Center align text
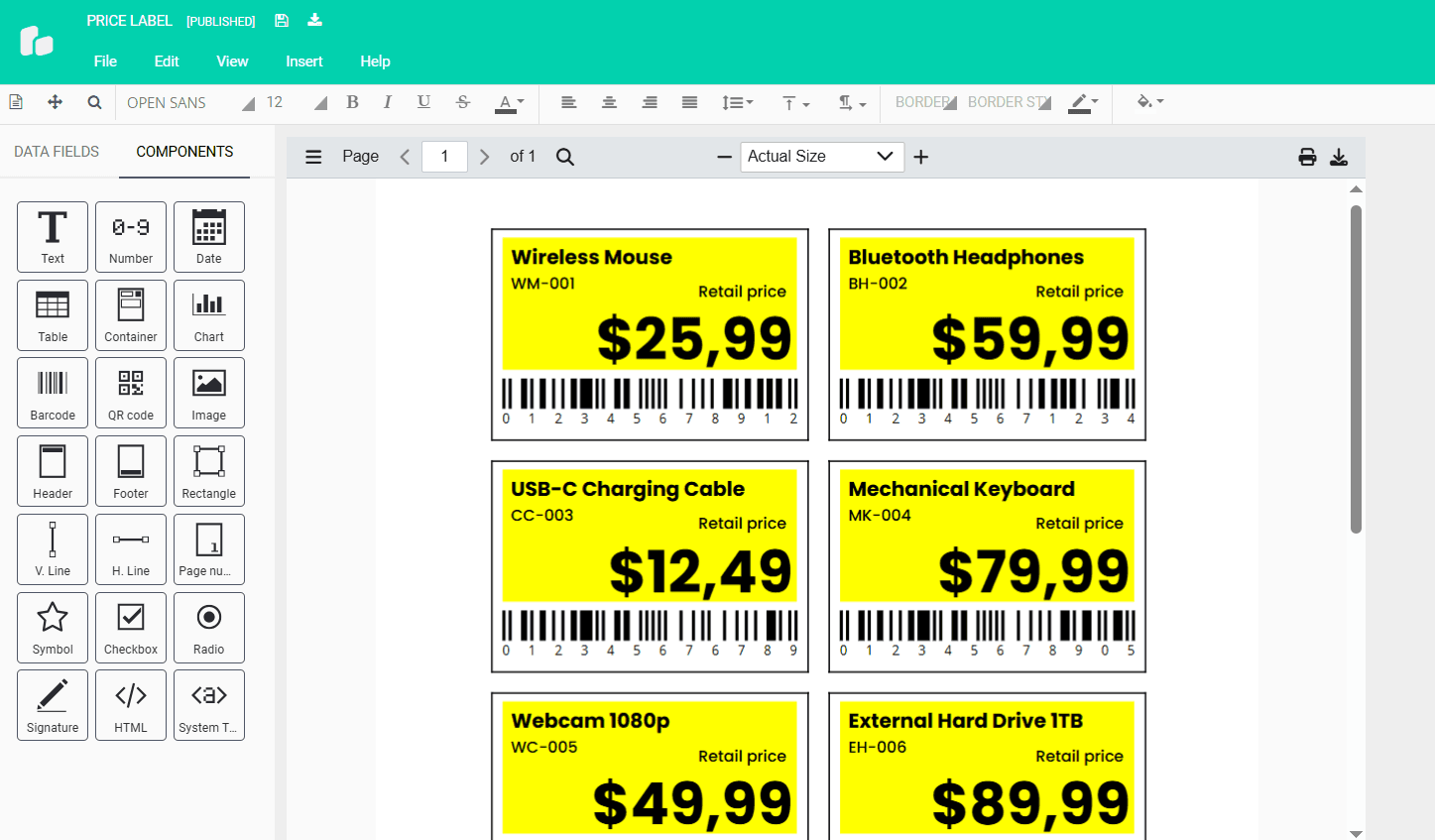The height and width of the screenshot is (840, 1435). (609, 102)
